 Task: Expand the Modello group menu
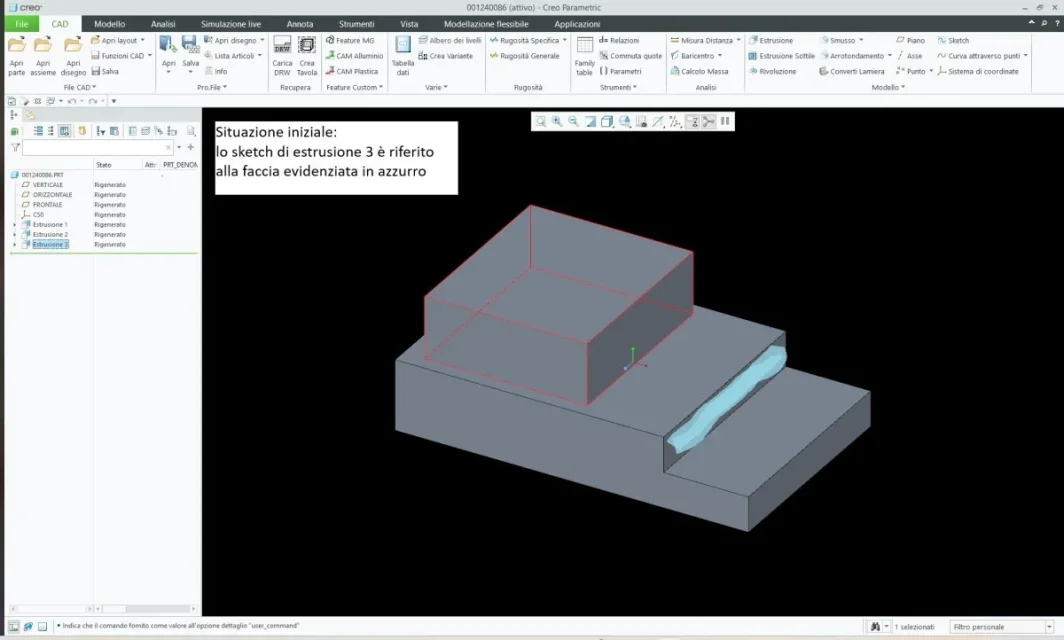tap(888, 88)
